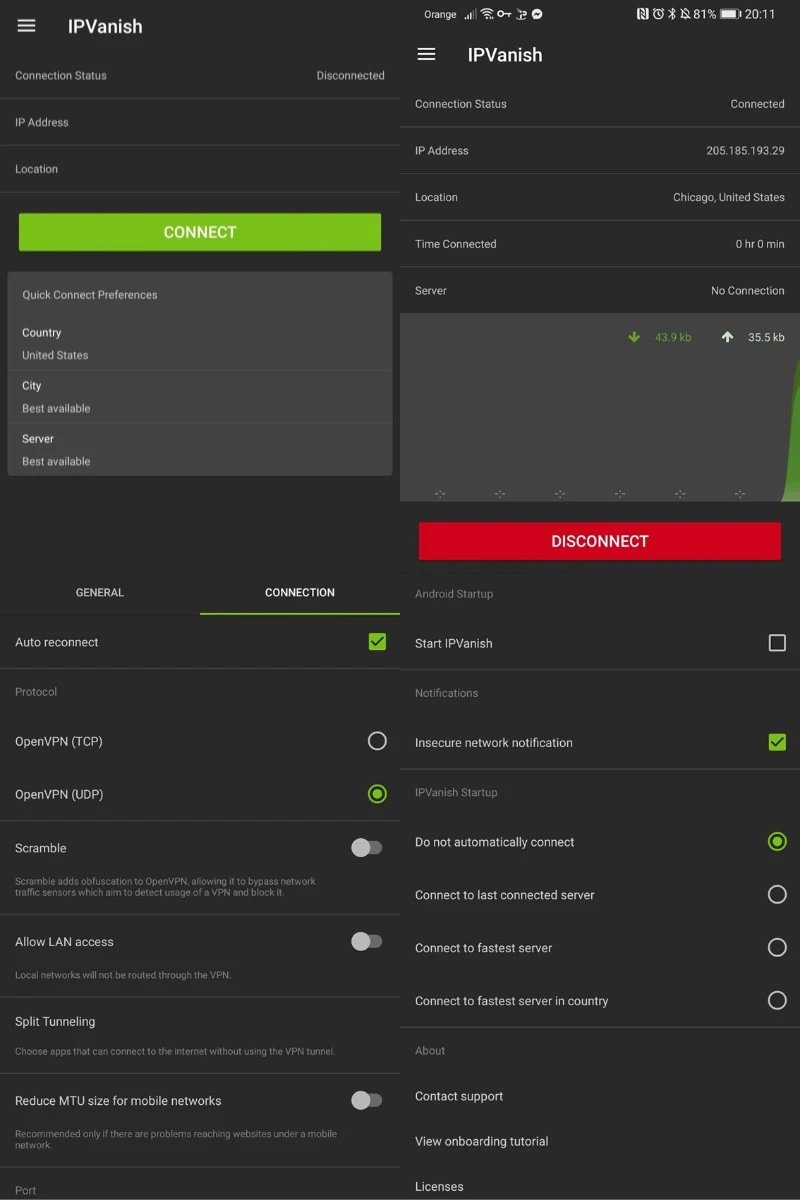This screenshot has height=1200, width=800.
Task: Open the hamburger menu on the connected screen
Action: click(426, 55)
